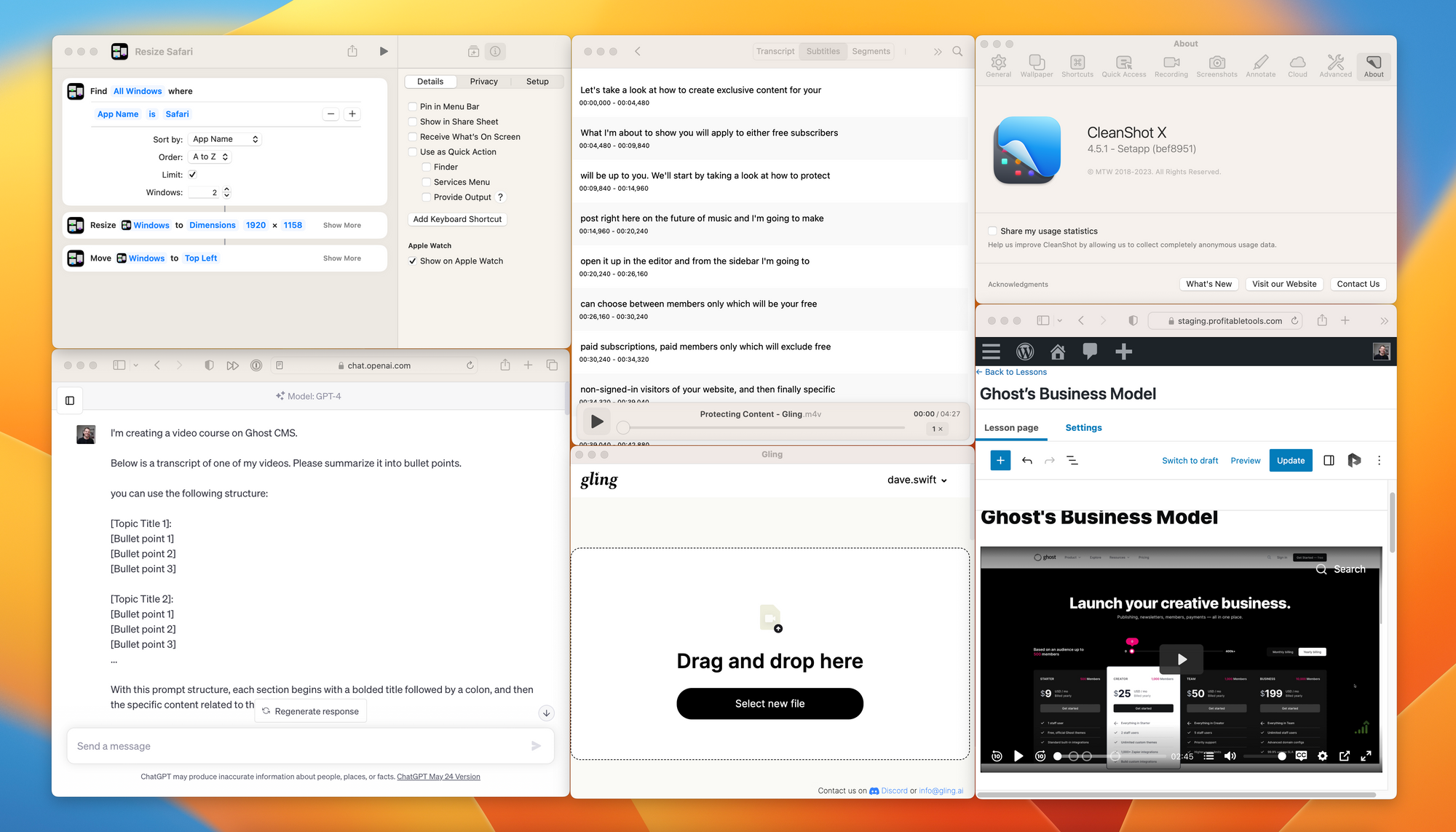1456x832 pixels.
Task: Switch to the Segments tab
Action: 871,52
